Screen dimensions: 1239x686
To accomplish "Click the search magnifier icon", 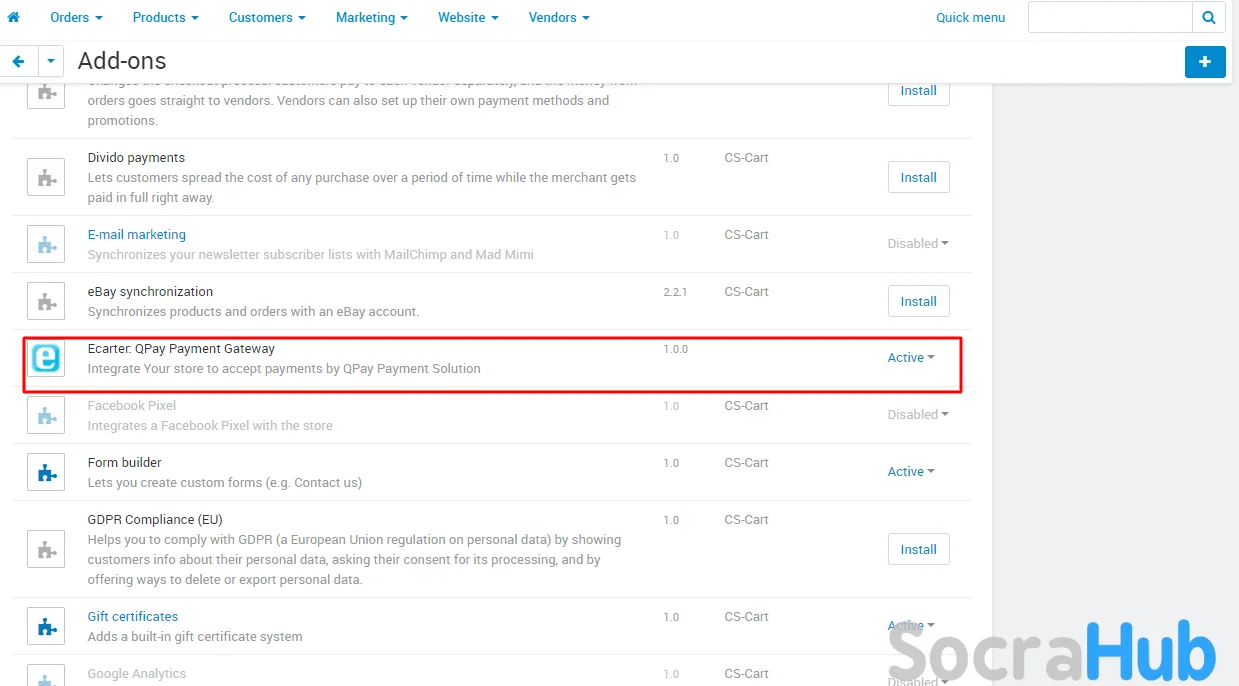I will tap(1208, 17).
